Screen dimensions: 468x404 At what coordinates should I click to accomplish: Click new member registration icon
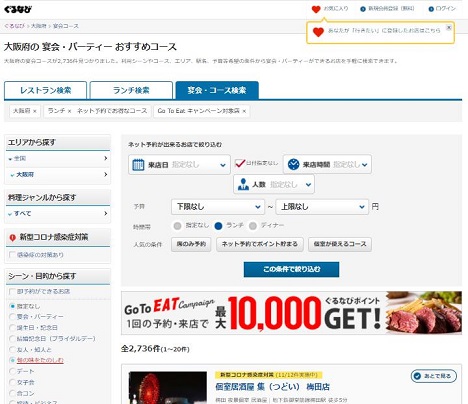point(363,9)
